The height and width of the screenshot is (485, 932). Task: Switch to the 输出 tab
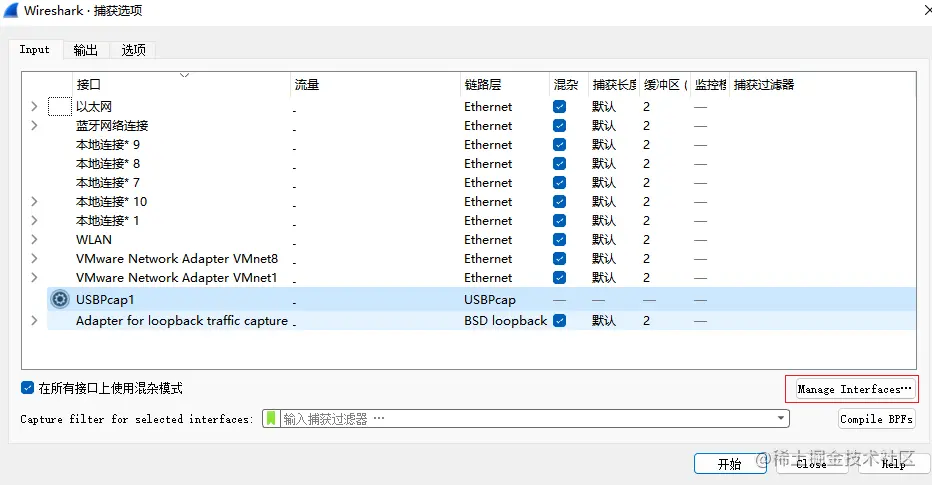(x=86, y=50)
